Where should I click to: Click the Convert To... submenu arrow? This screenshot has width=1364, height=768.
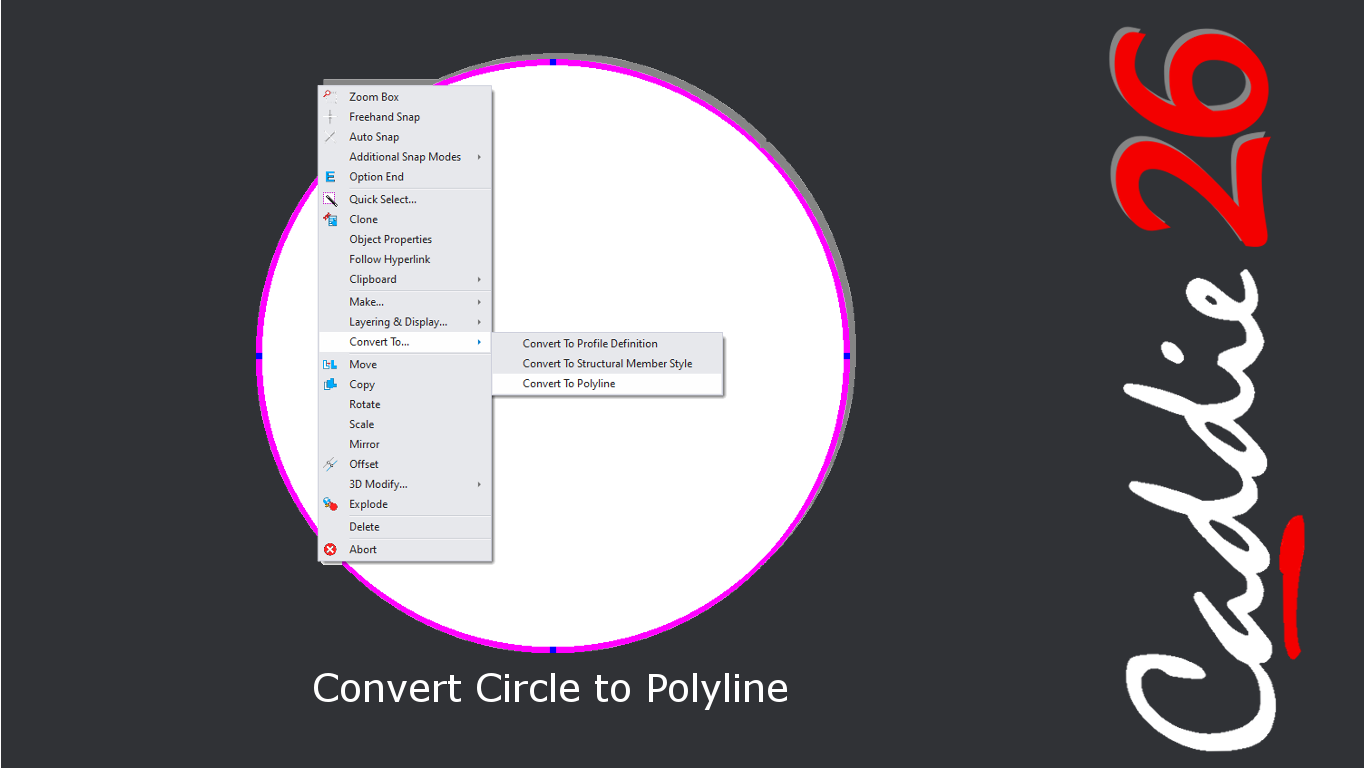pyautogui.click(x=479, y=342)
